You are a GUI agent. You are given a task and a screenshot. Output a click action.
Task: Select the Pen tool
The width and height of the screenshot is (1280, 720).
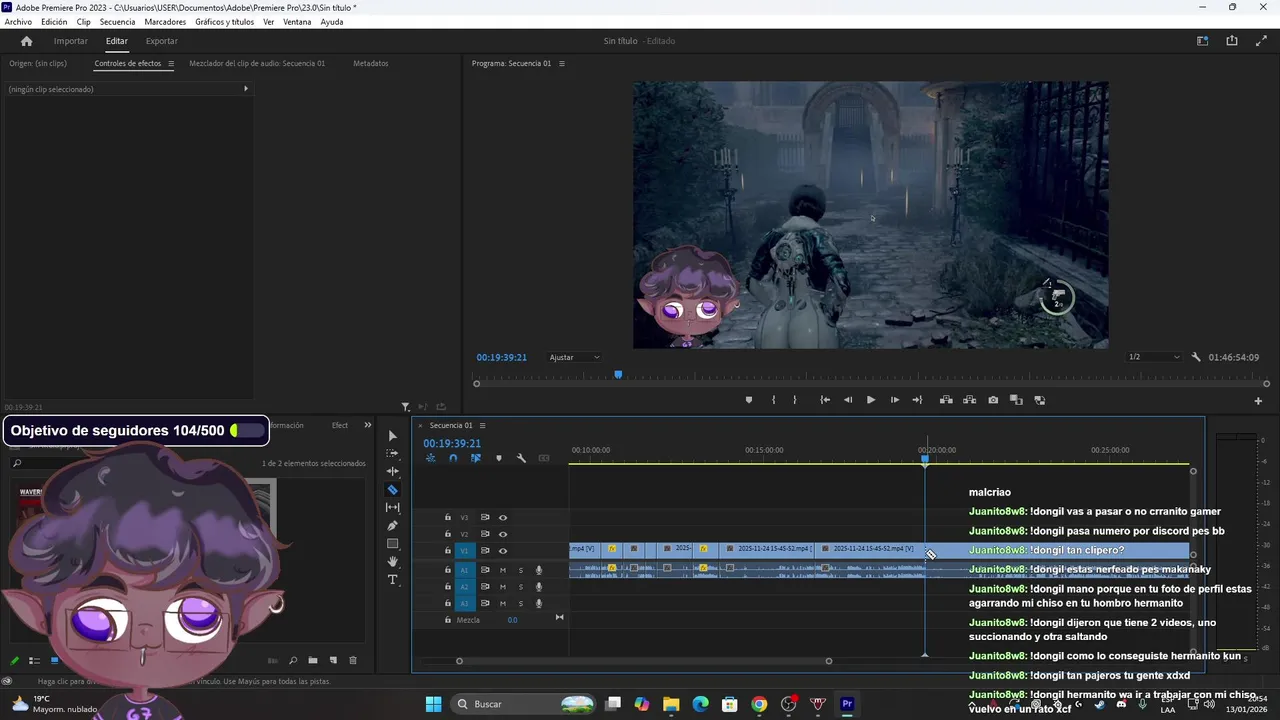(x=392, y=526)
